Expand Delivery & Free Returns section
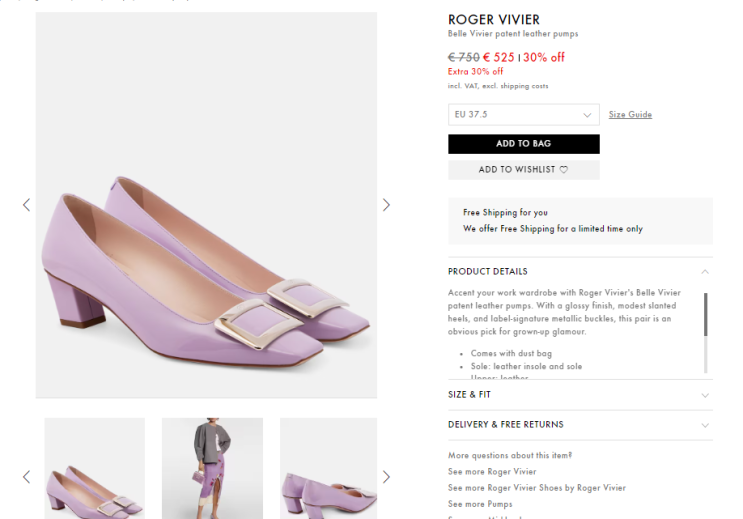This screenshot has height=519, width=743. coord(705,425)
